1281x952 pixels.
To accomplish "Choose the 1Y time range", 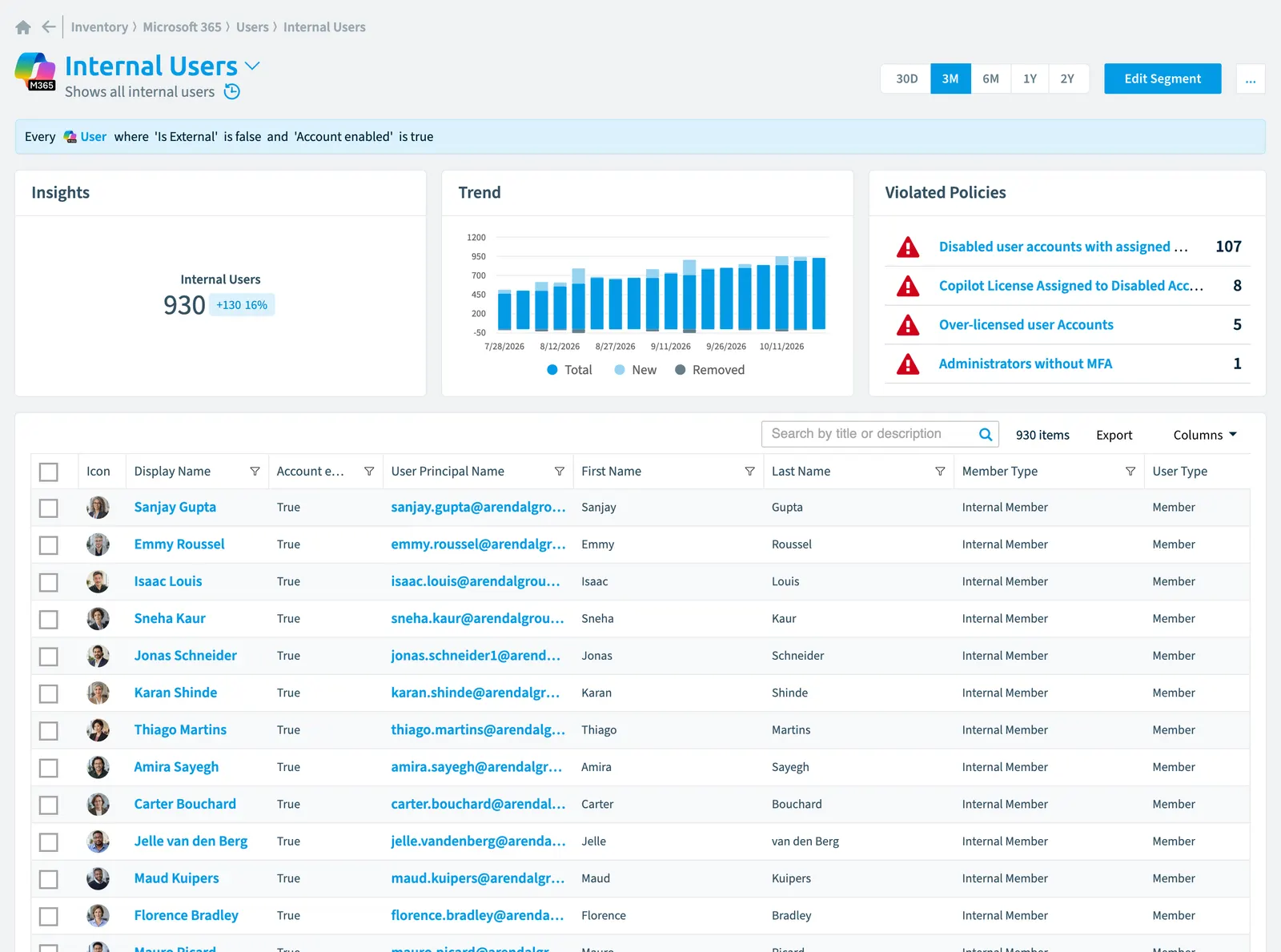I will (x=1030, y=78).
